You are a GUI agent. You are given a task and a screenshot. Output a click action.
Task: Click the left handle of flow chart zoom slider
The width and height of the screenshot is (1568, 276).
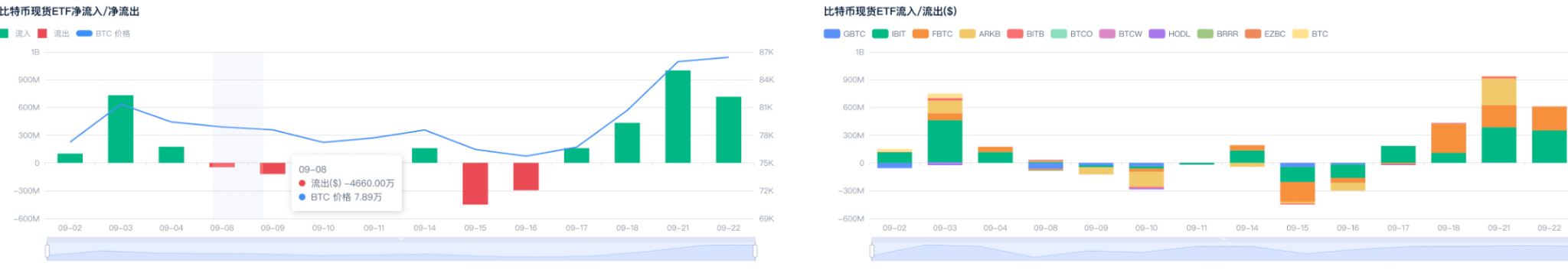tap(872, 251)
